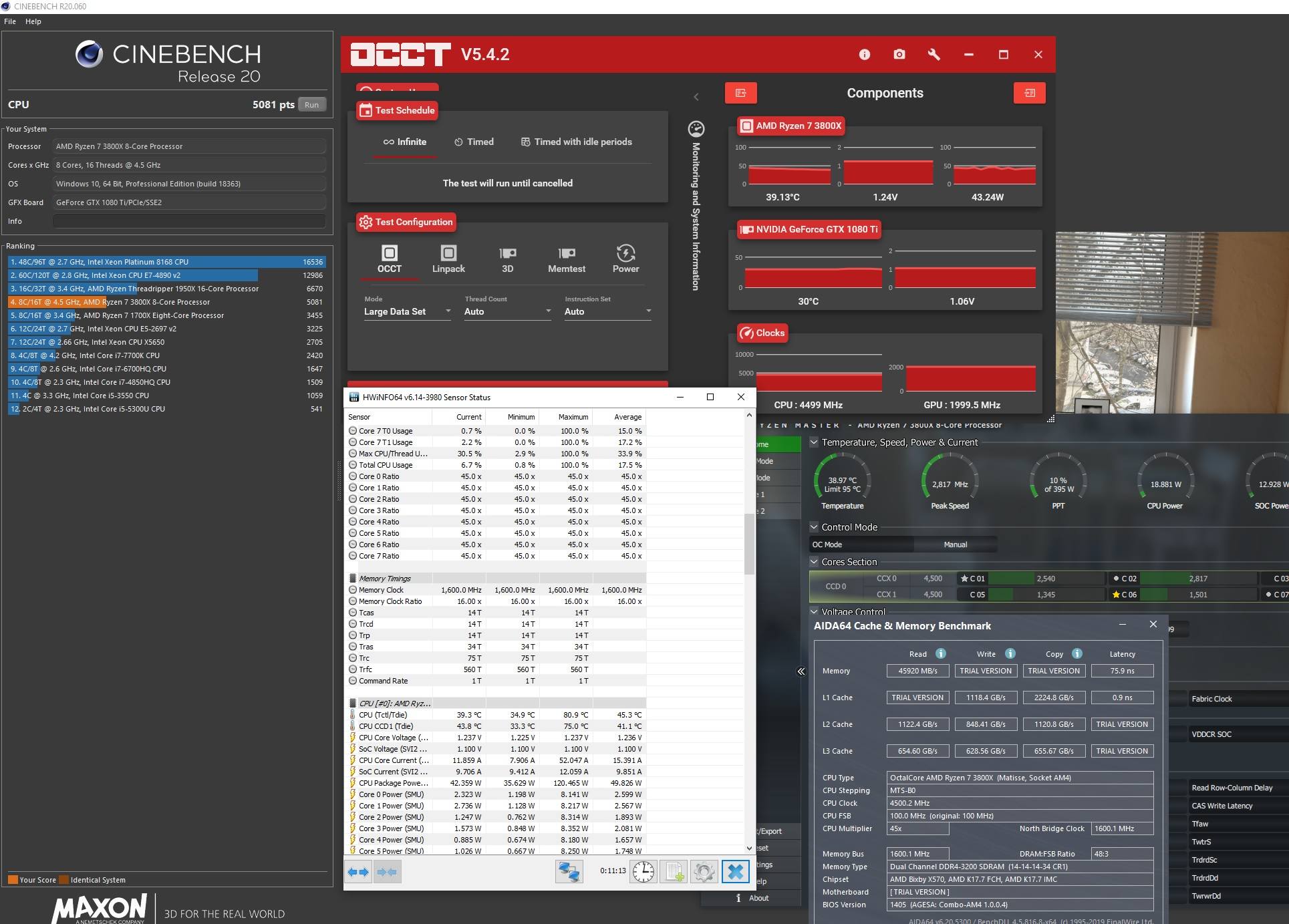Screen dimensions: 1289x924
Task: Collapse OCCT left panel with chevron arrow
Action: click(696, 98)
